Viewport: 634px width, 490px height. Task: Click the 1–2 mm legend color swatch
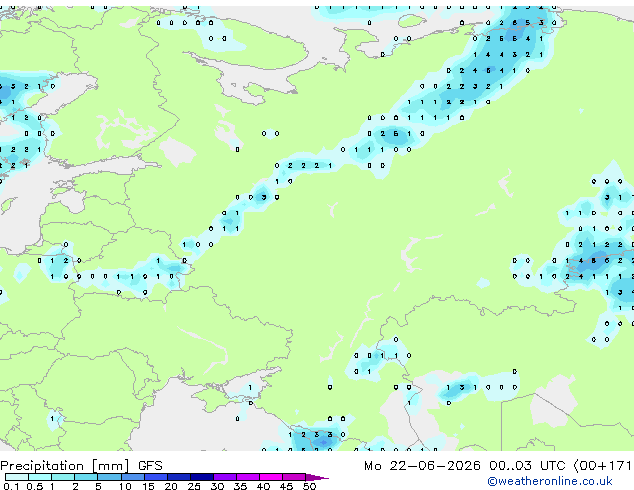pos(63,477)
